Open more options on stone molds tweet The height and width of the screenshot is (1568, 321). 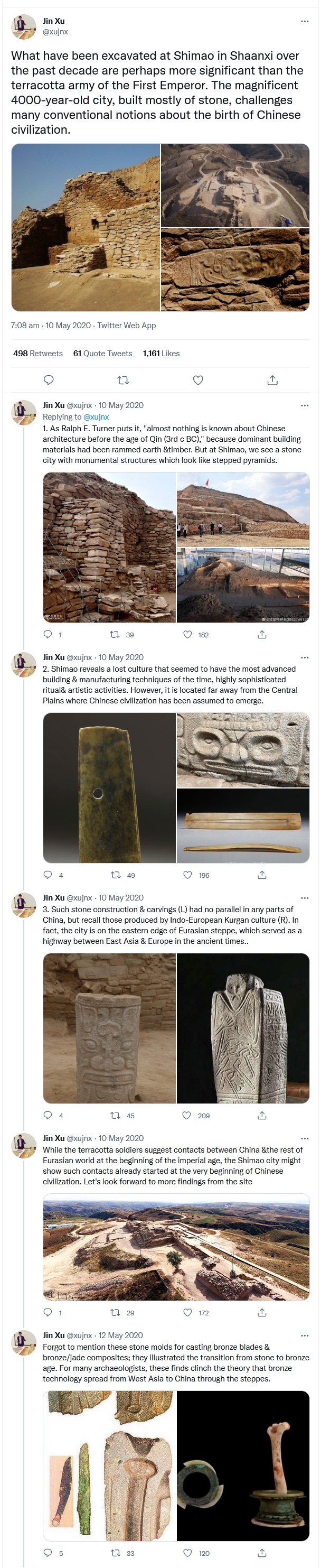click(x=305, y=1335)
